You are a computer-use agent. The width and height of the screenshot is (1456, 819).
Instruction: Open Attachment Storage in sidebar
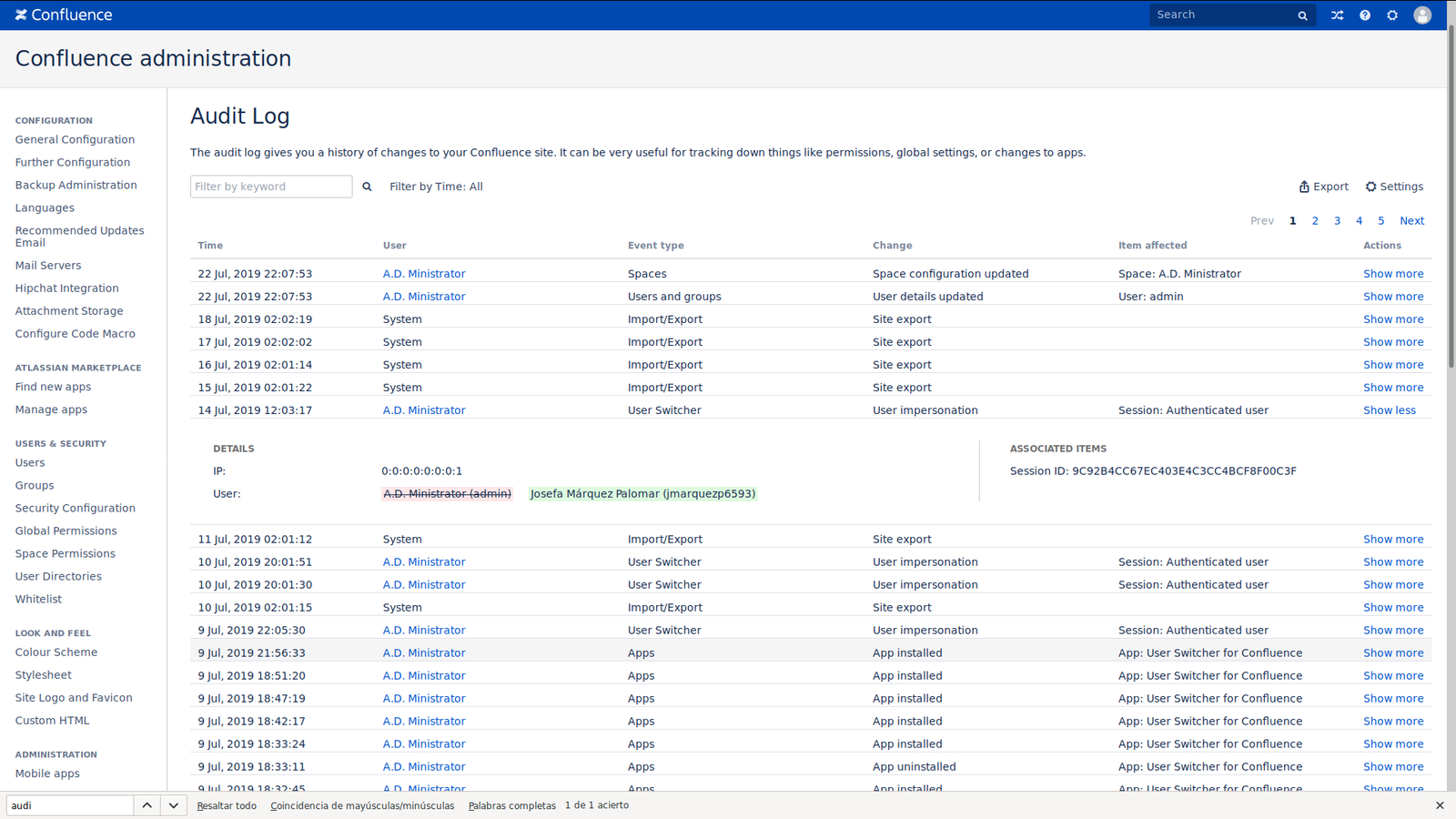point(69,311)
